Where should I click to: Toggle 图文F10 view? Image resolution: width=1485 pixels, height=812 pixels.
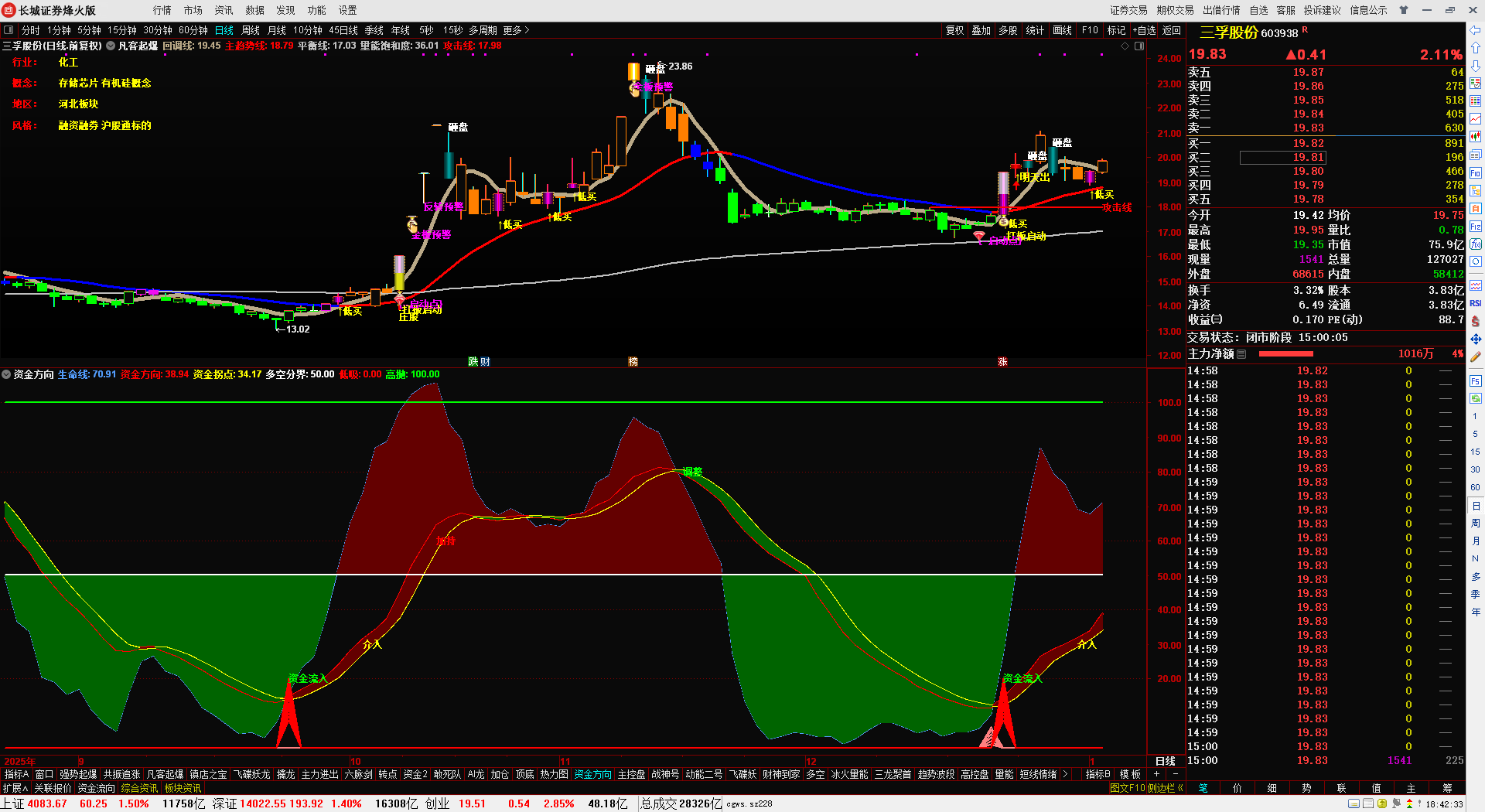[x=1127, y=788]
